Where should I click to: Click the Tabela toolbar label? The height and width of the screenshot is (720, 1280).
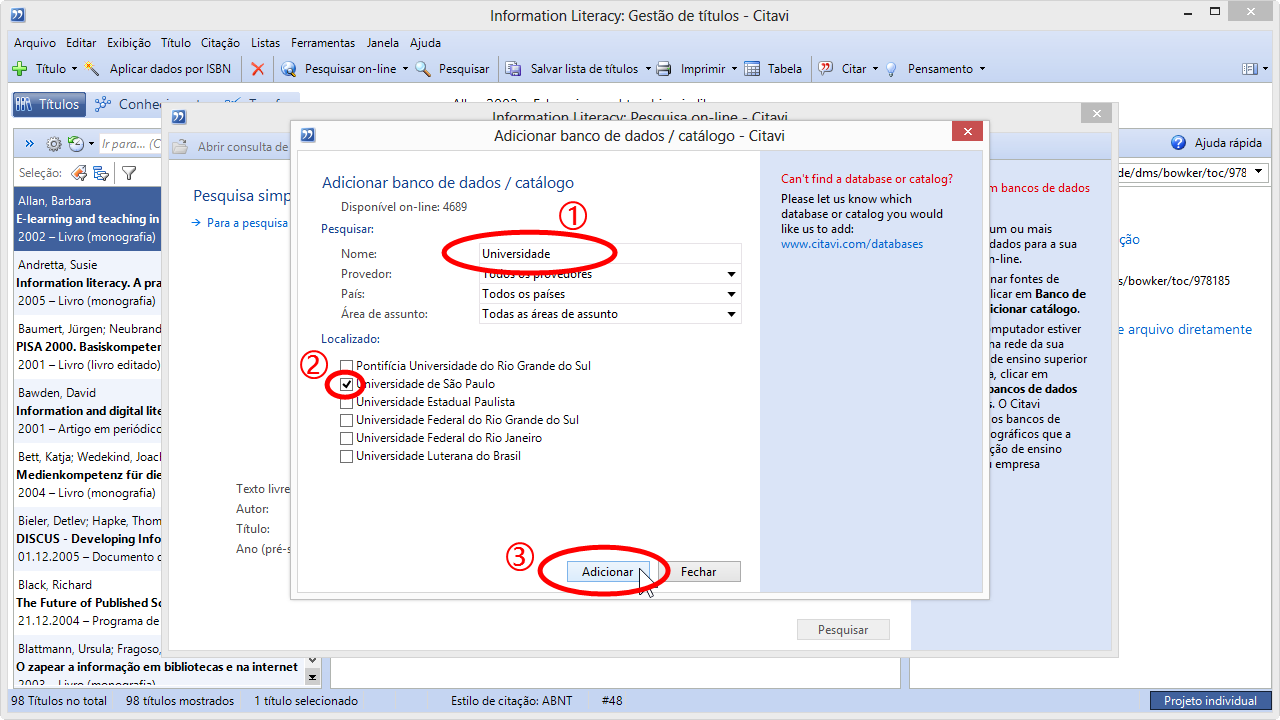pyautogui.click(x=785, y=69)
